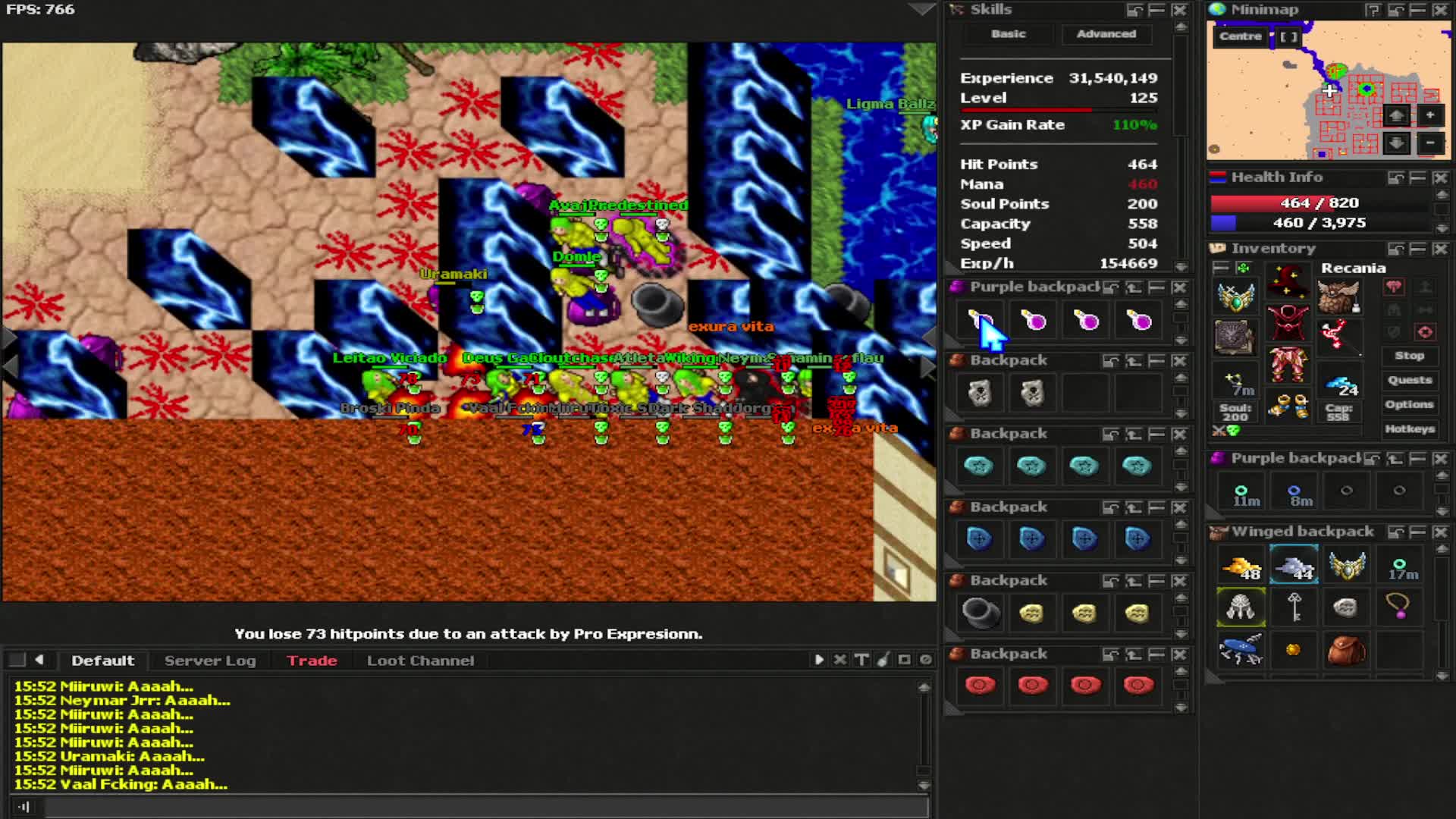1456x819 pixels.
Task: Collapse the Inventory panel
Action: [x=1418, y=249]
